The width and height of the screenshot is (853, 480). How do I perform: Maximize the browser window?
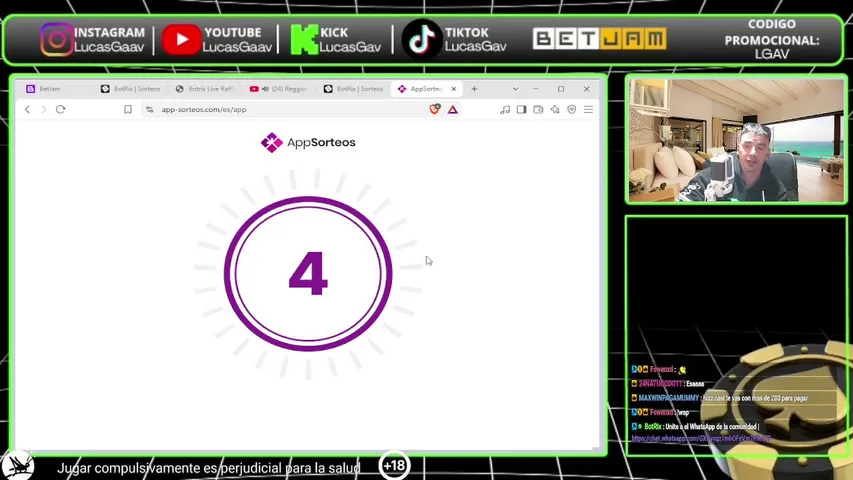click(561, 89)
